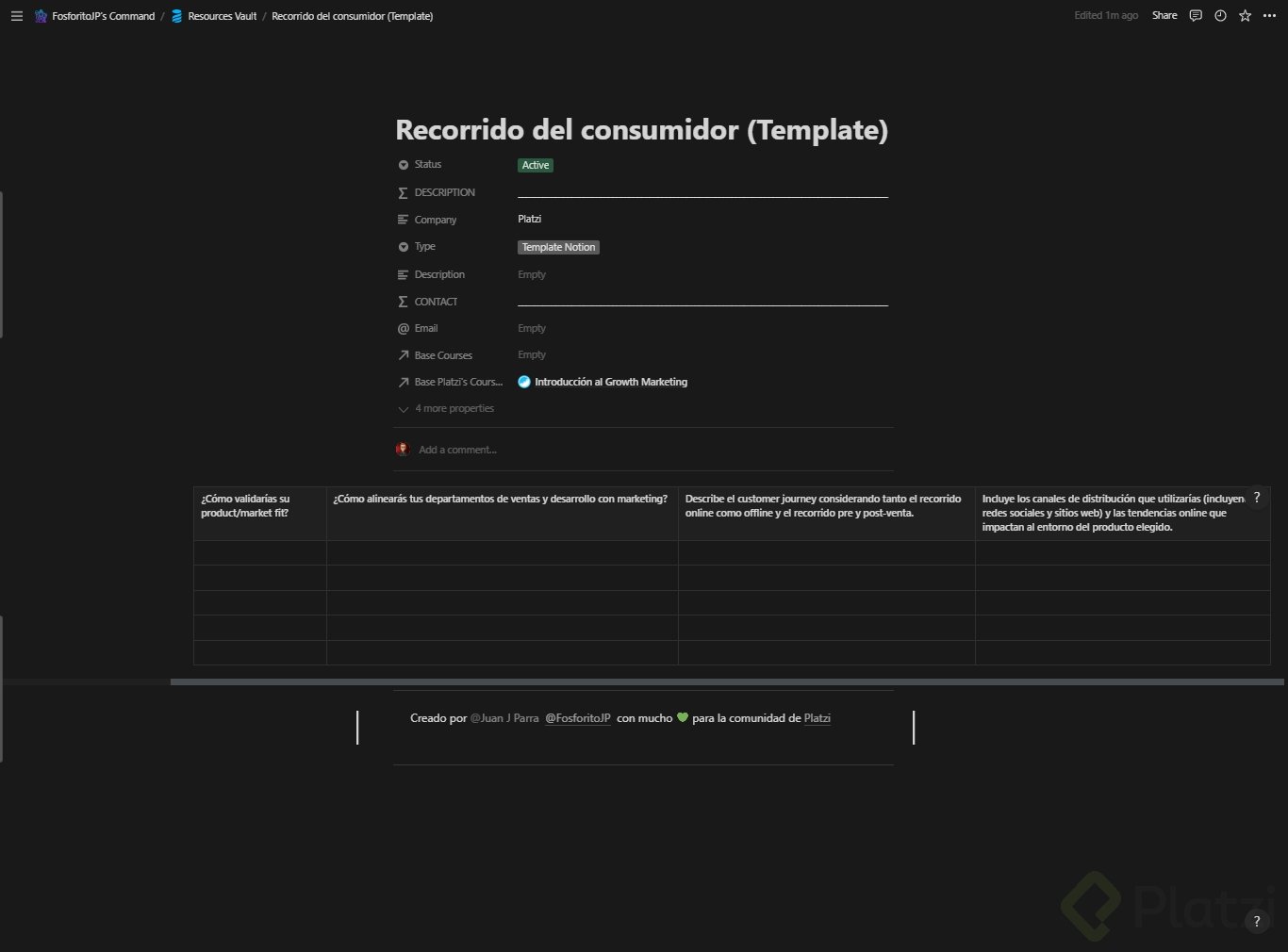Click the @Juan J Parra mention
Viewport: 1288px width, 952px height.
pyautogui.click(x=504, y=718)
